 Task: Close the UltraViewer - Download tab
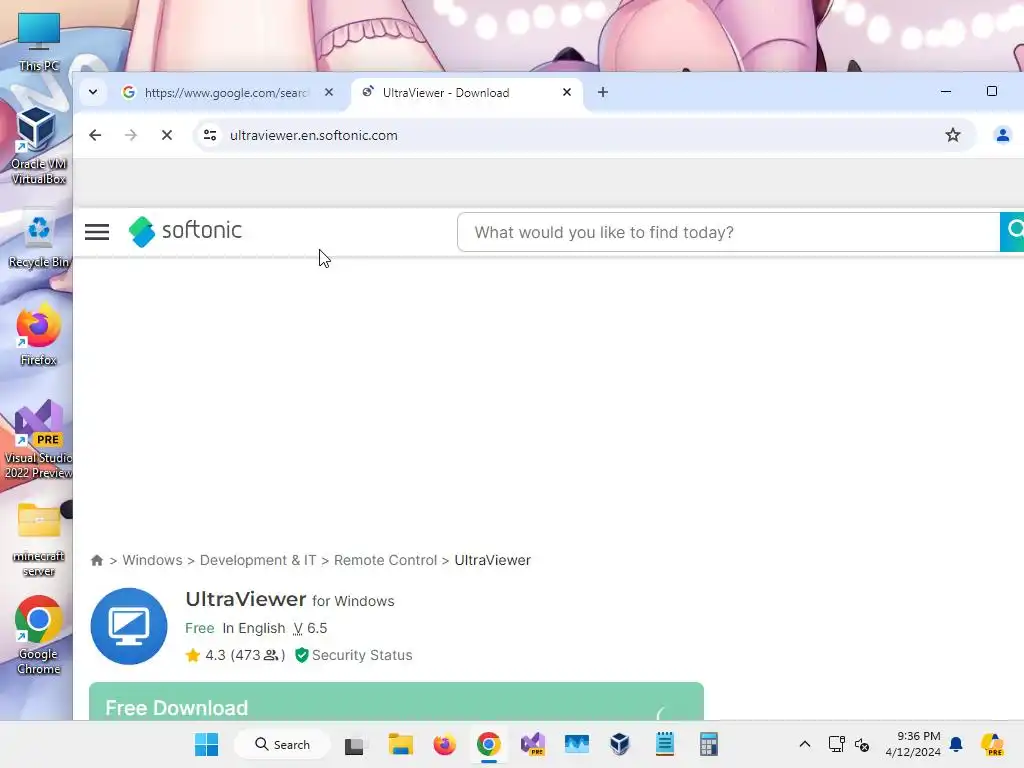pos(567,92)
